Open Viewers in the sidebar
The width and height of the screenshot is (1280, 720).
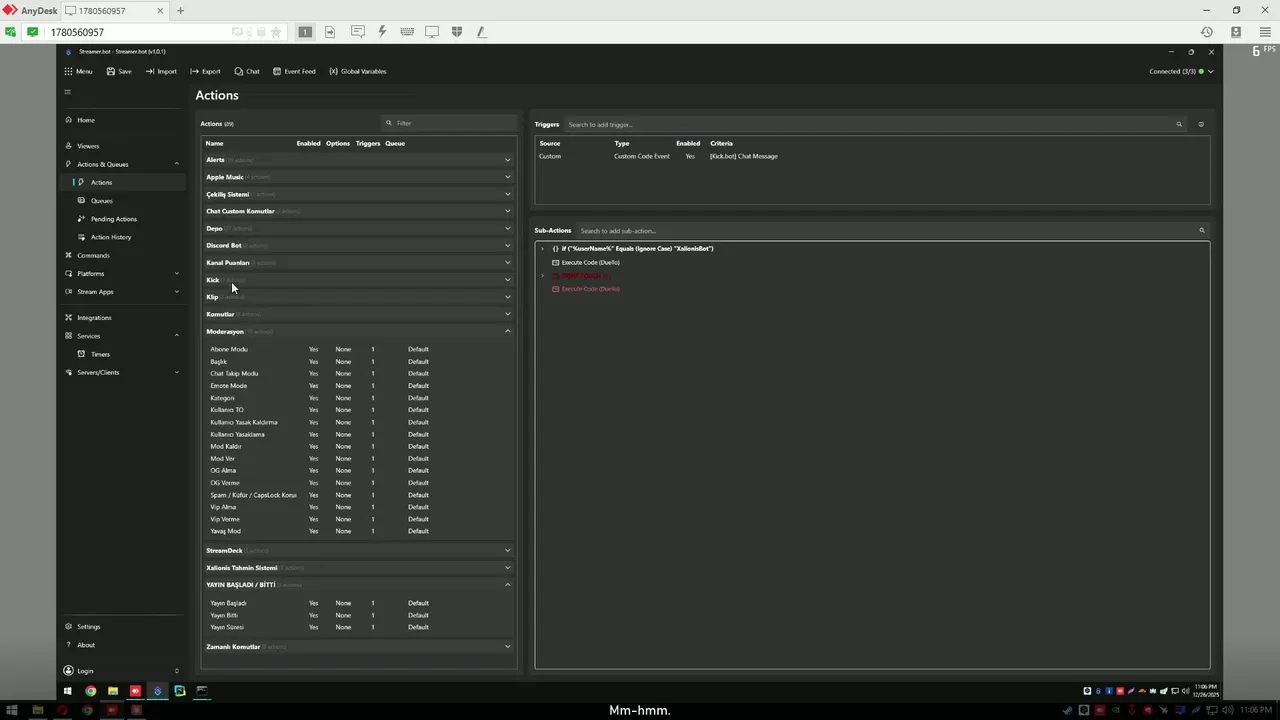coord(88,146)
